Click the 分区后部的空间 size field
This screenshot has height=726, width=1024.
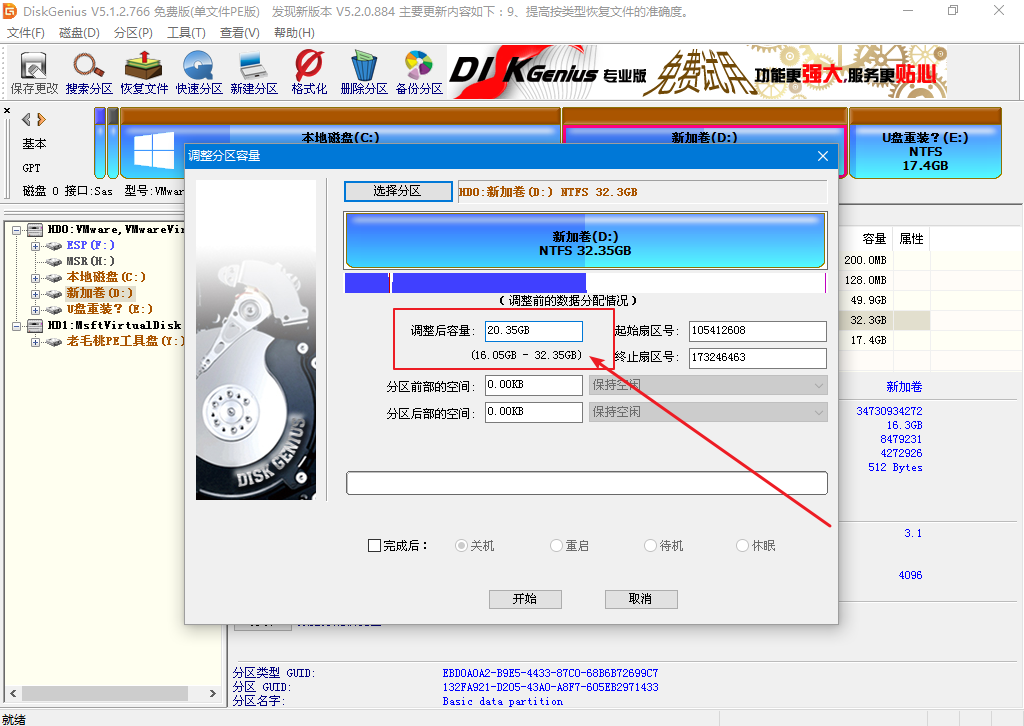coord(534,412)
